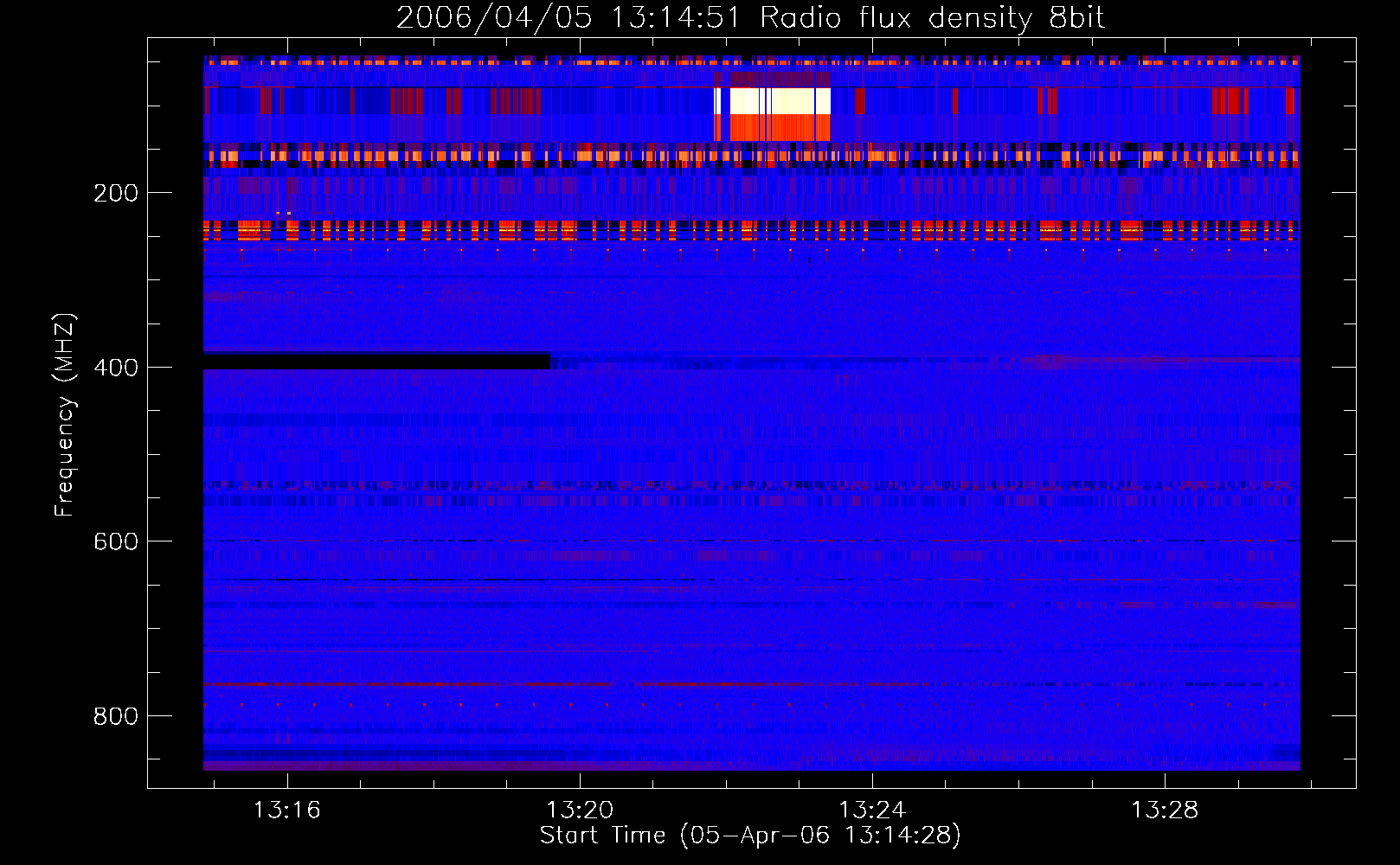Click the 600 frequency tick label
Screen dimensions: 1400x865
point(116,541)
